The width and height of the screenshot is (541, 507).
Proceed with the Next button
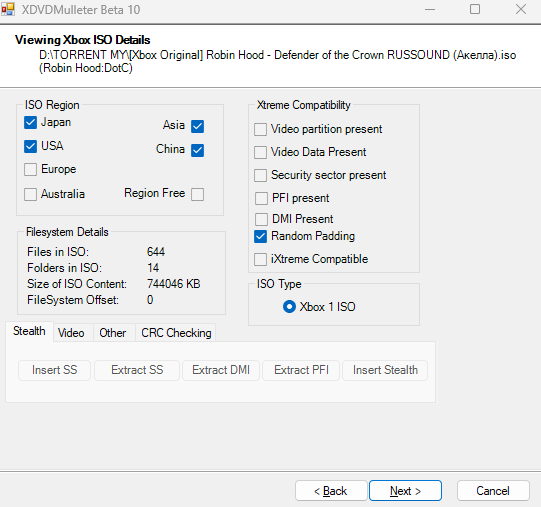click(405, 491)
